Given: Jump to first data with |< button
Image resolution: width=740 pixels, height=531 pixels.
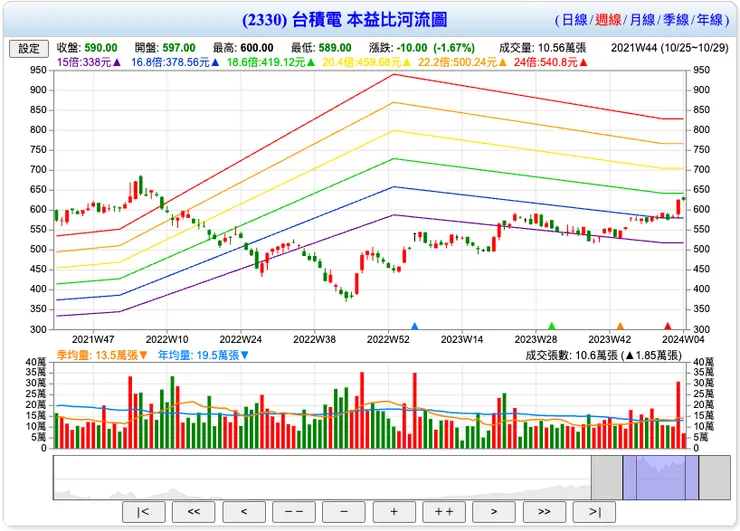Looking at the screenshot, I should point(143,512).
